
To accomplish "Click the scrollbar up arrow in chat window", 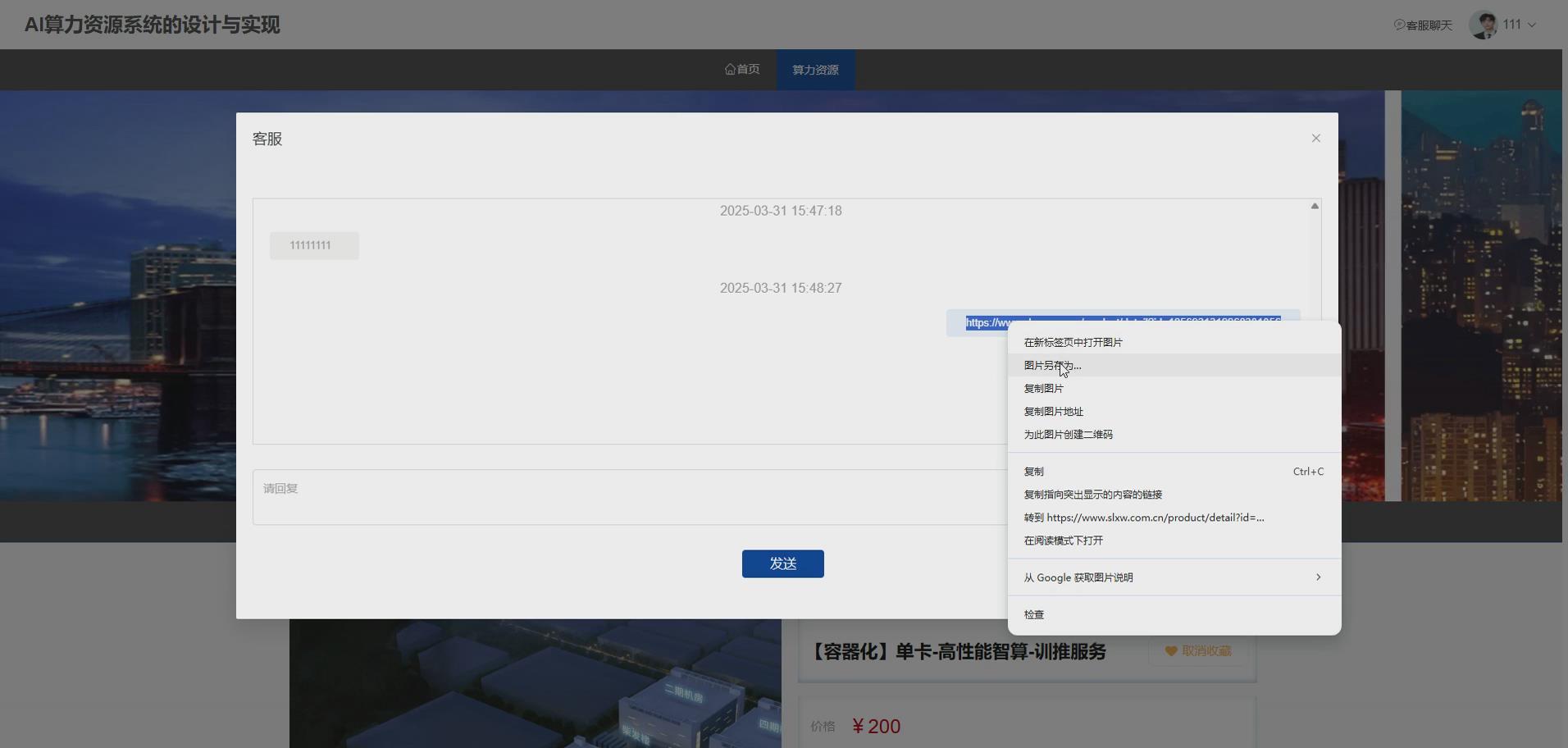I will (x=1315, y=205).
